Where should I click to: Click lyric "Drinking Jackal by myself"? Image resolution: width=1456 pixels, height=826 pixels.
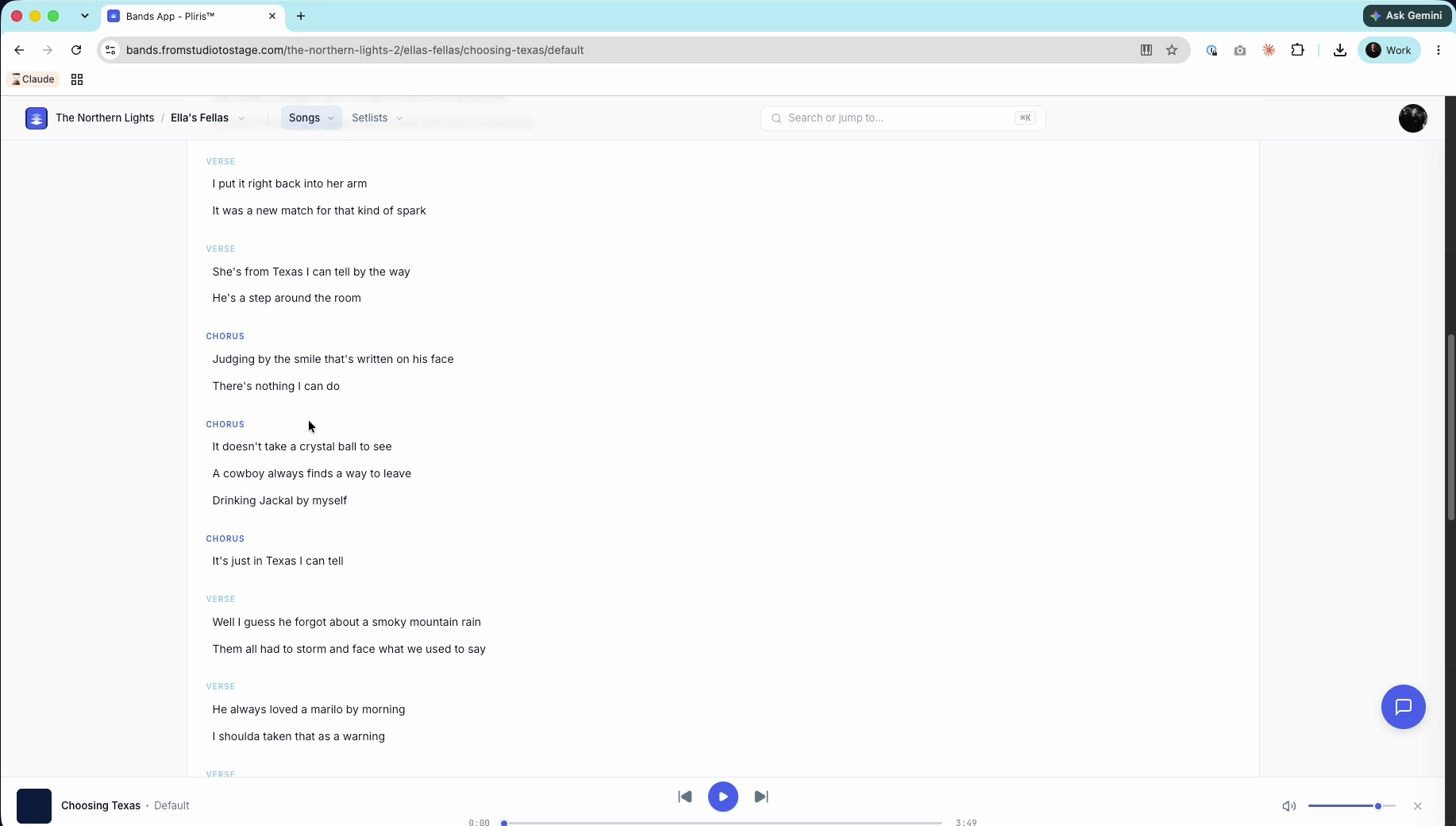click(x=279, y=500)
